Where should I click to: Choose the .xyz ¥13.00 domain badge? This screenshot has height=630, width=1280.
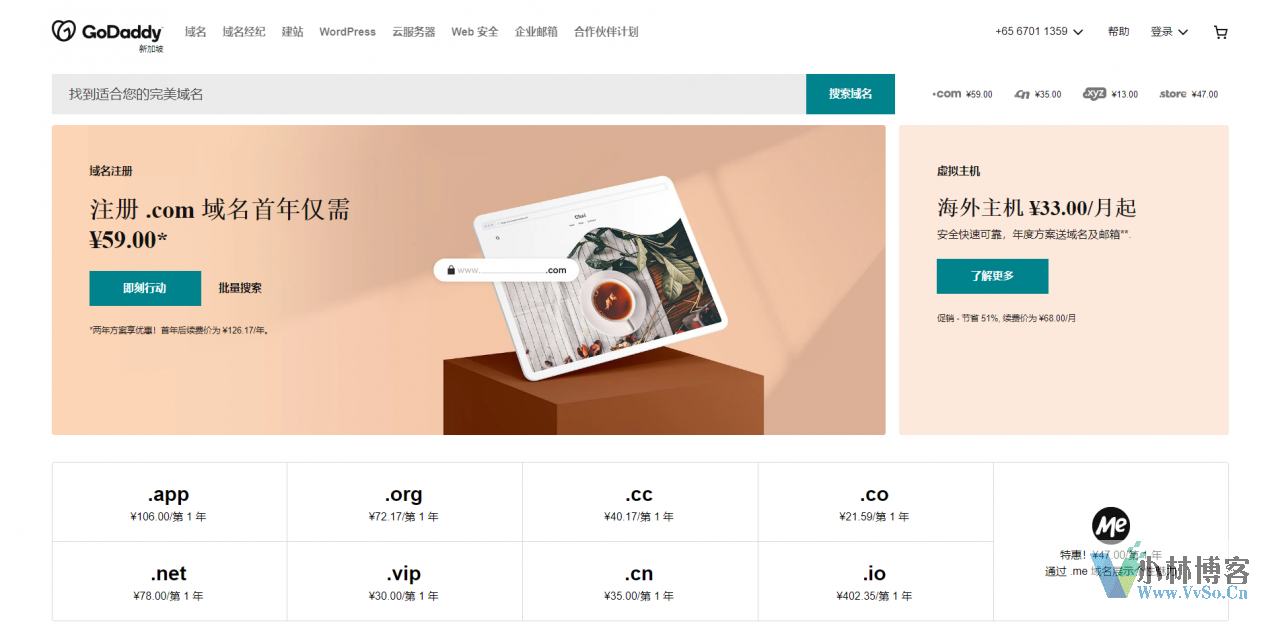tap(1110, 94)
